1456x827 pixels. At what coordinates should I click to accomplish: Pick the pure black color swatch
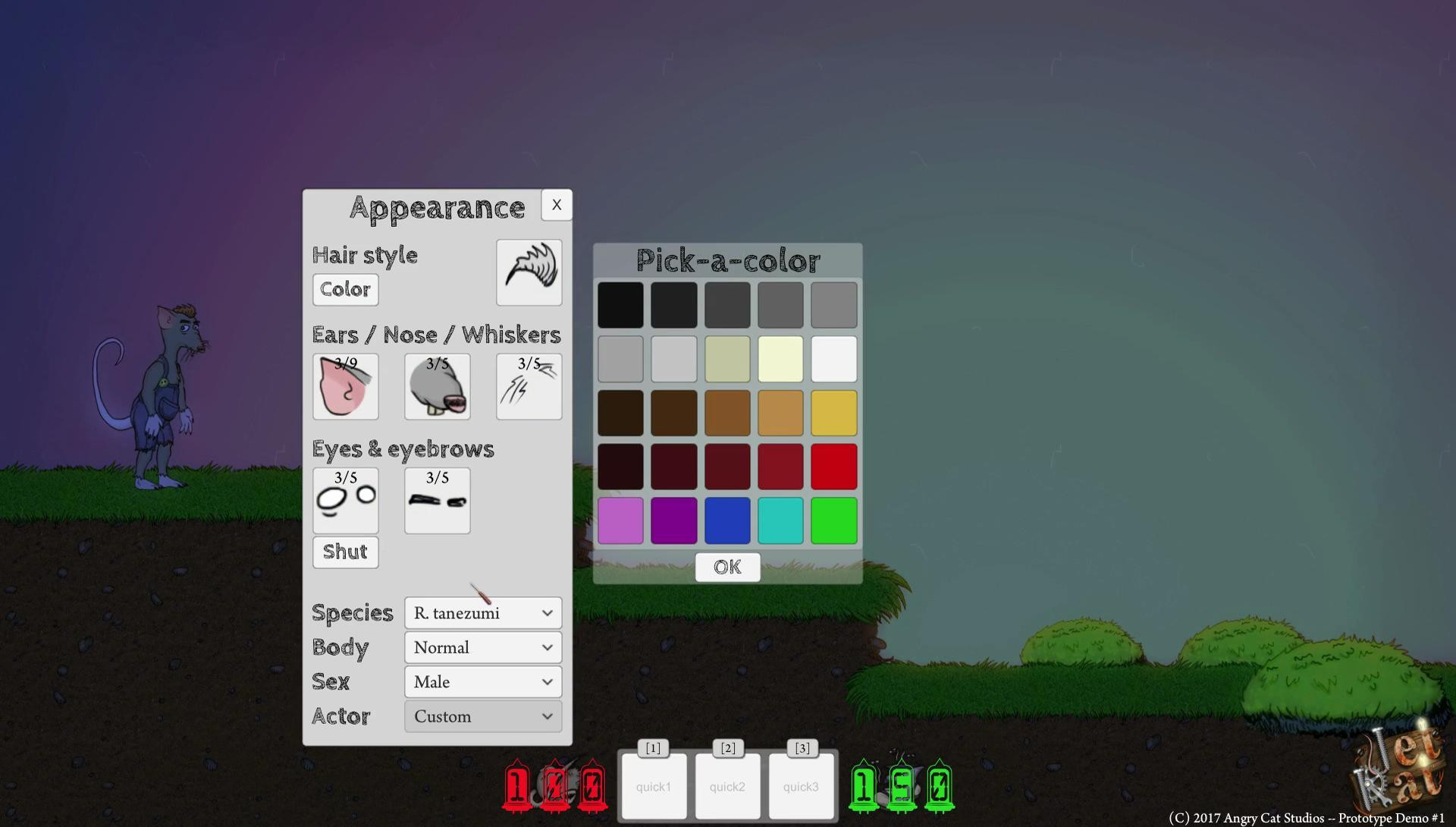tap(620, 305)
